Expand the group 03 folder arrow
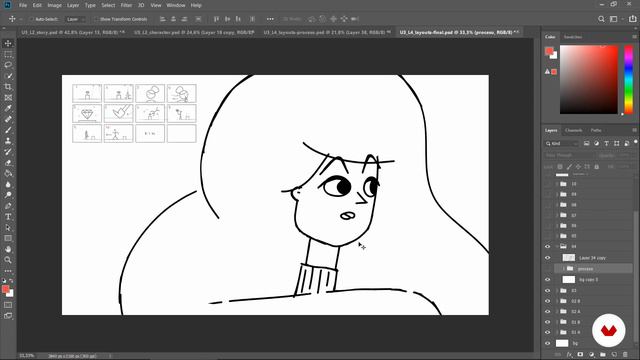Screen dimensions: 640x360 tap(558, 291)
